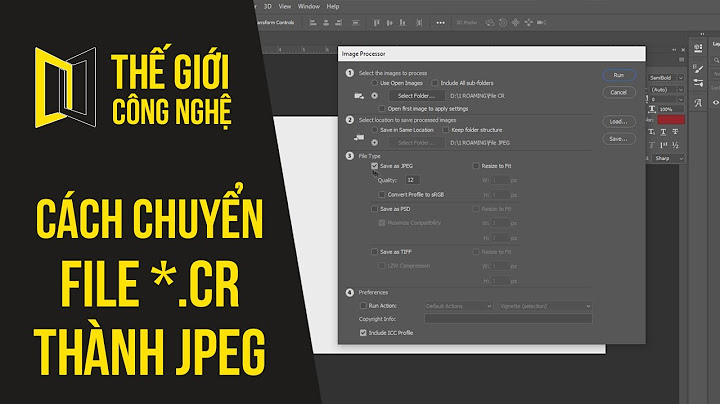Open the adjustment sliders panel icon
The image size is (720, 404).
[x=698, y=83]
